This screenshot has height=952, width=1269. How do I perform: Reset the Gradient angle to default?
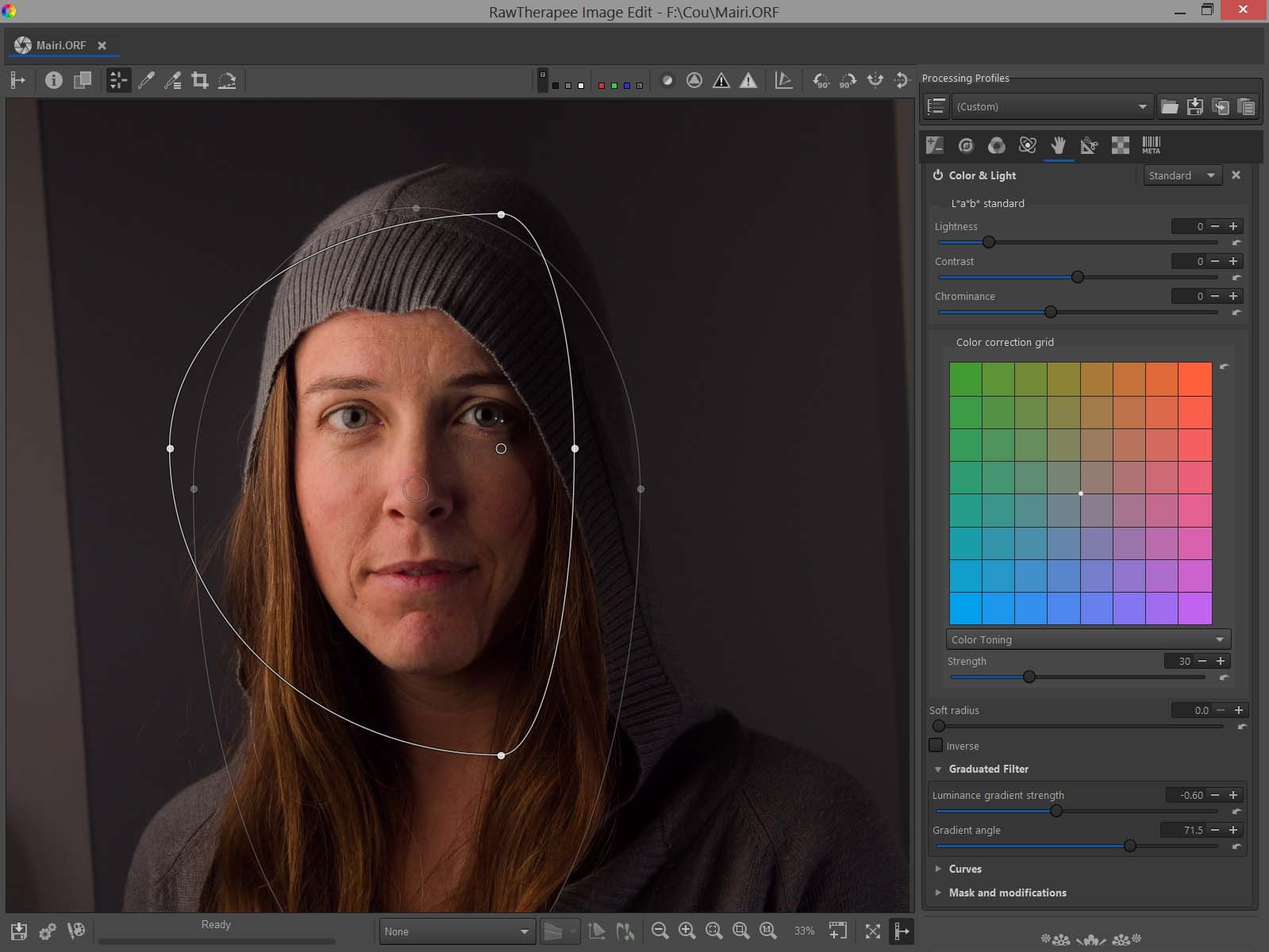click(x=1236, y=846)
